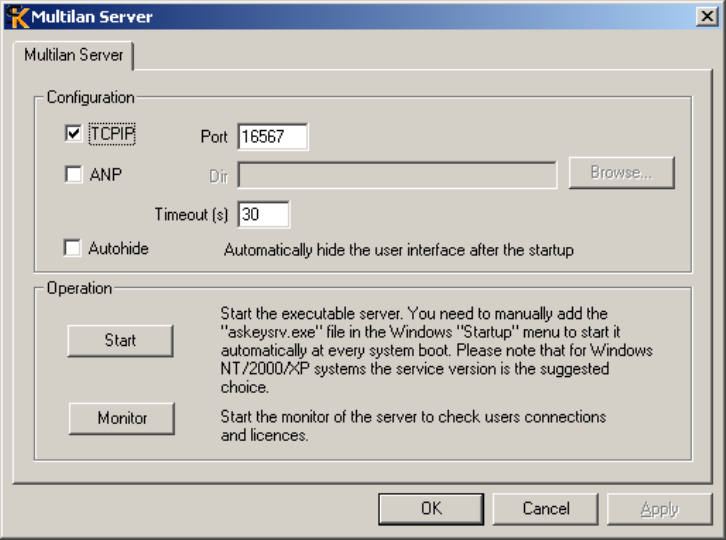The image size is (726, 540).
Task: Select the Multilan Server tab
Action: point(74,55)
